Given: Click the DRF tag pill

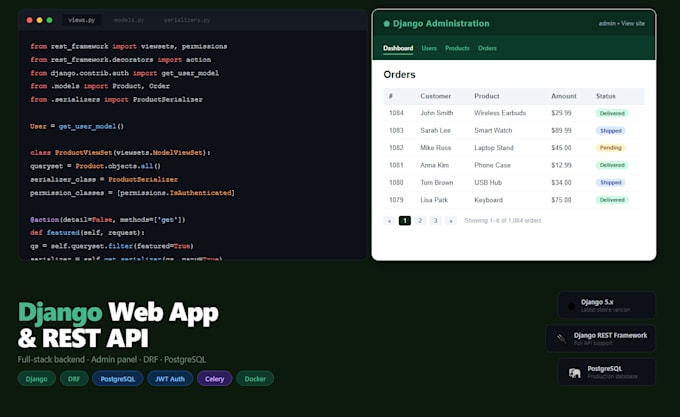Looking at the screenshot, I should [x=74, y=379].
